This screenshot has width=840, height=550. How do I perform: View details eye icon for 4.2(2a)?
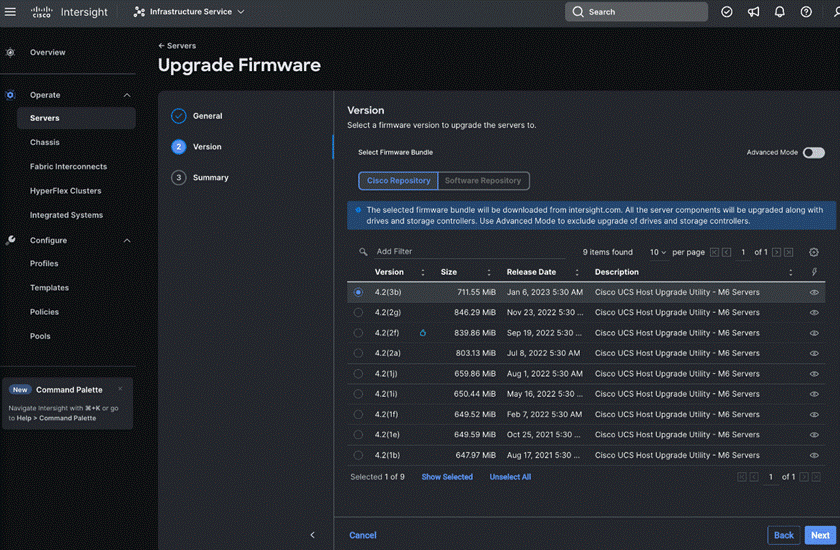click(x=814, y=353)
